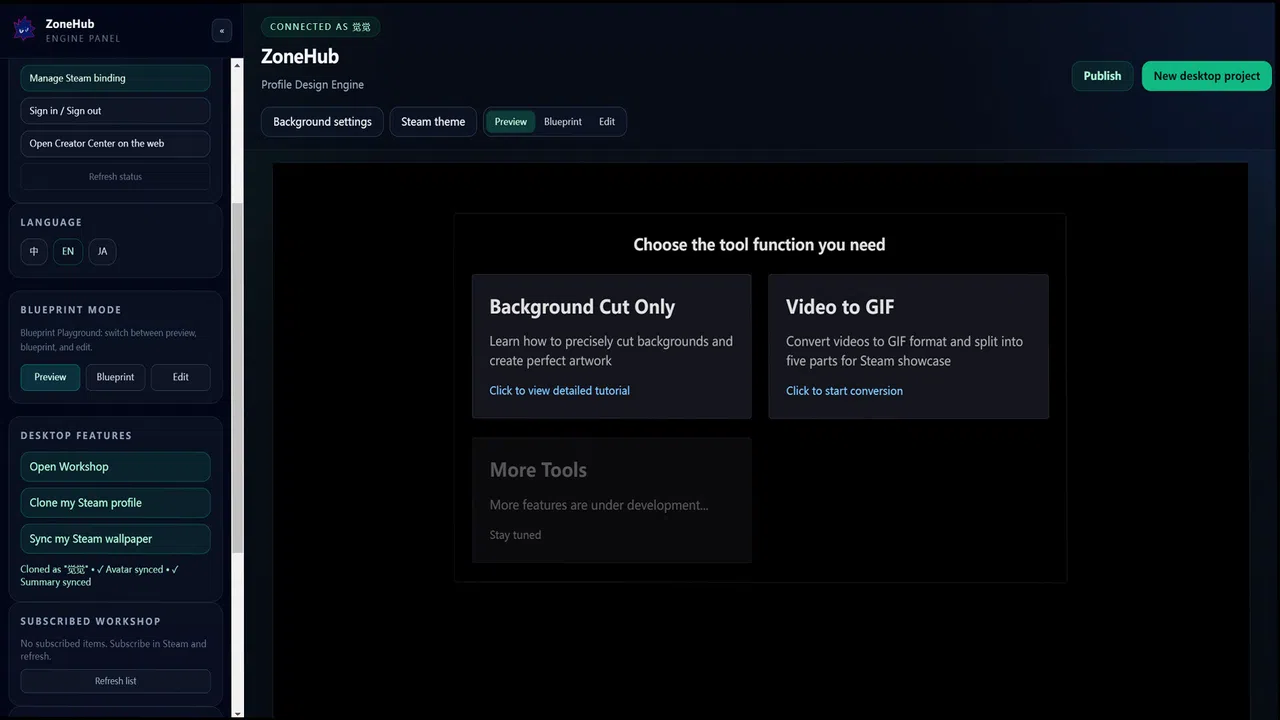Open the Video to GIF card
Screen dimensions: 1280x720
pyautogui.click(x=908, y=346)
